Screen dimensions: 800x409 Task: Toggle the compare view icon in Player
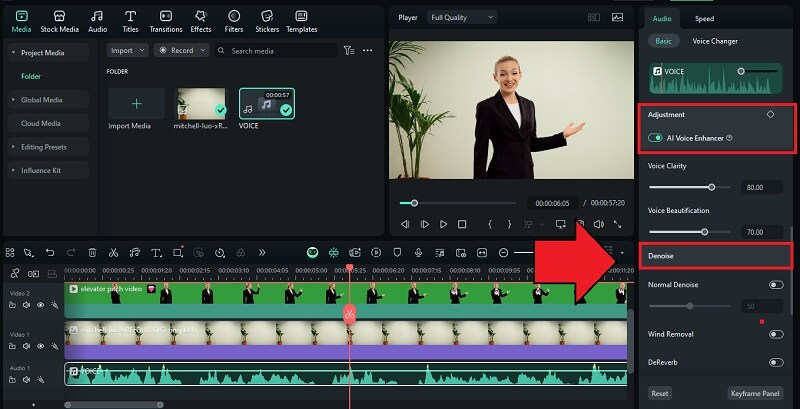coord(594,17)
